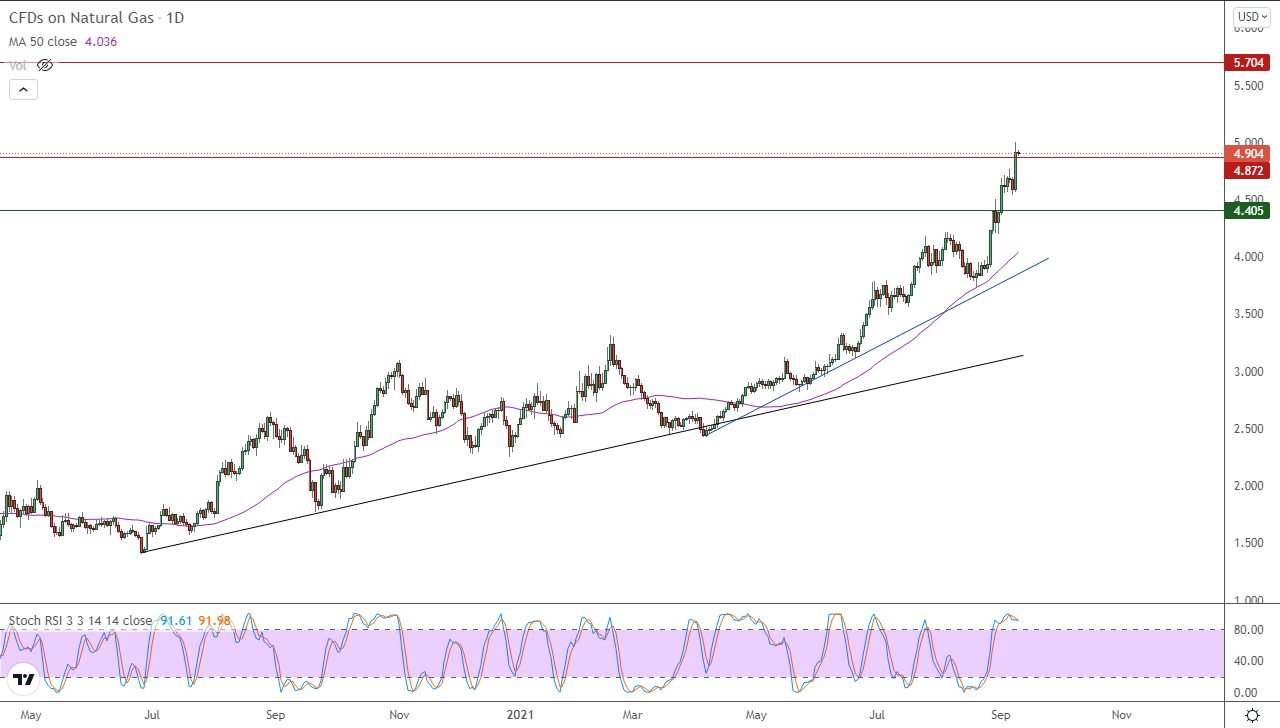
Task: Select the blue steep trendline drawing
Action: pyautogui.click(x=878, y=346)
